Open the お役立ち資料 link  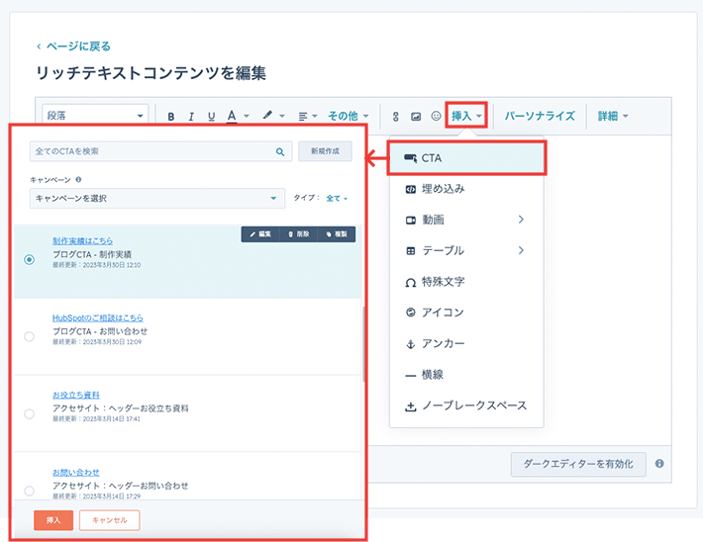(76, 395)
